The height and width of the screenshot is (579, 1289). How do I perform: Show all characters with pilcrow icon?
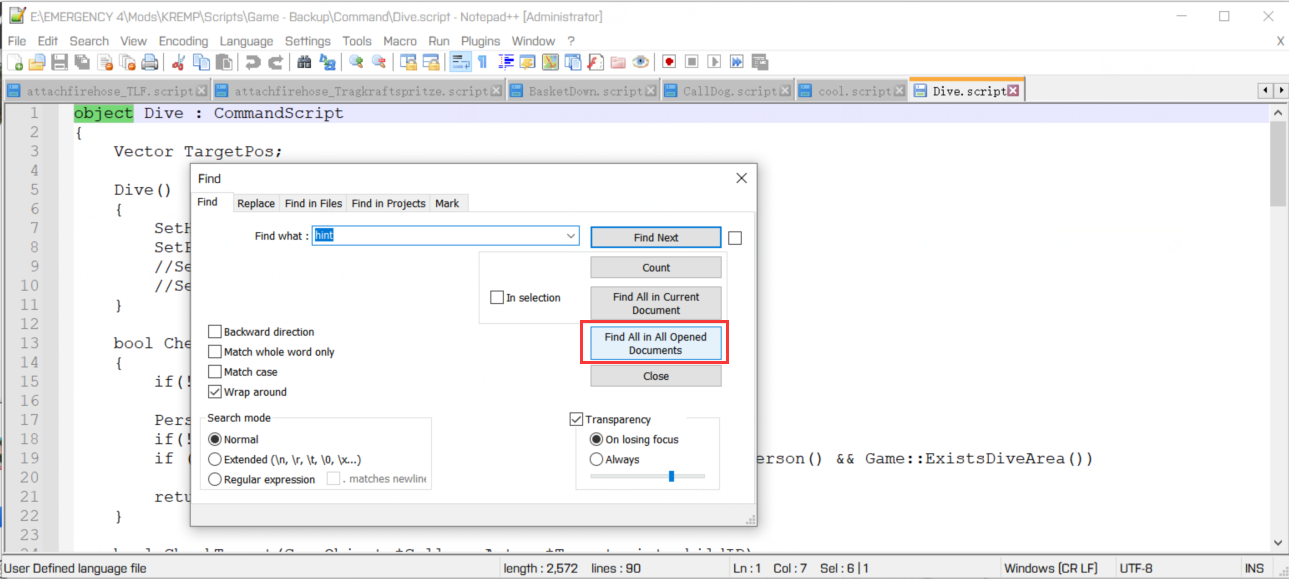pyautogui.click(x=483, y=62)
